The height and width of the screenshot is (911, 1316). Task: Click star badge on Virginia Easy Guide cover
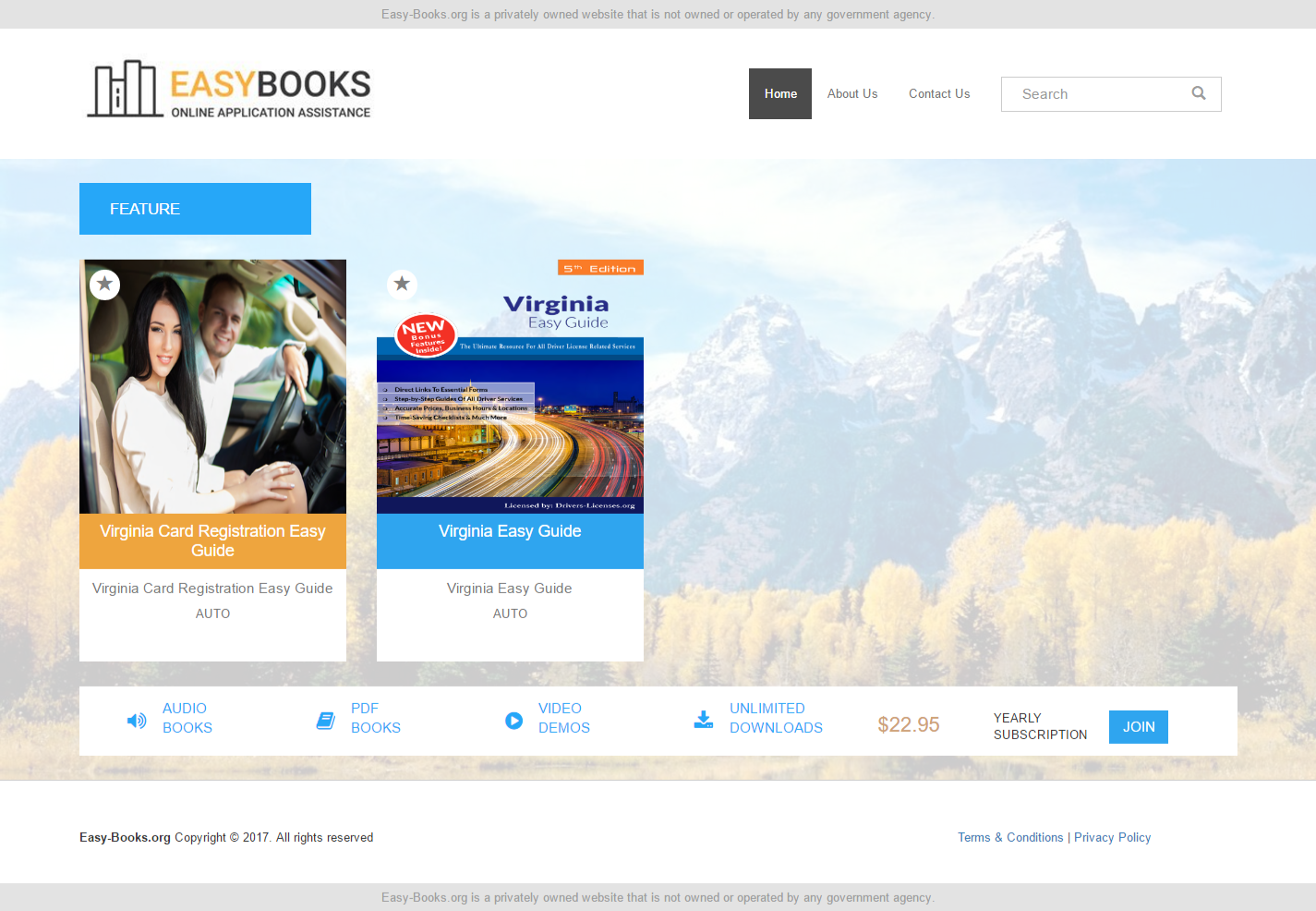pyautogui.click(x=402, y=284)
